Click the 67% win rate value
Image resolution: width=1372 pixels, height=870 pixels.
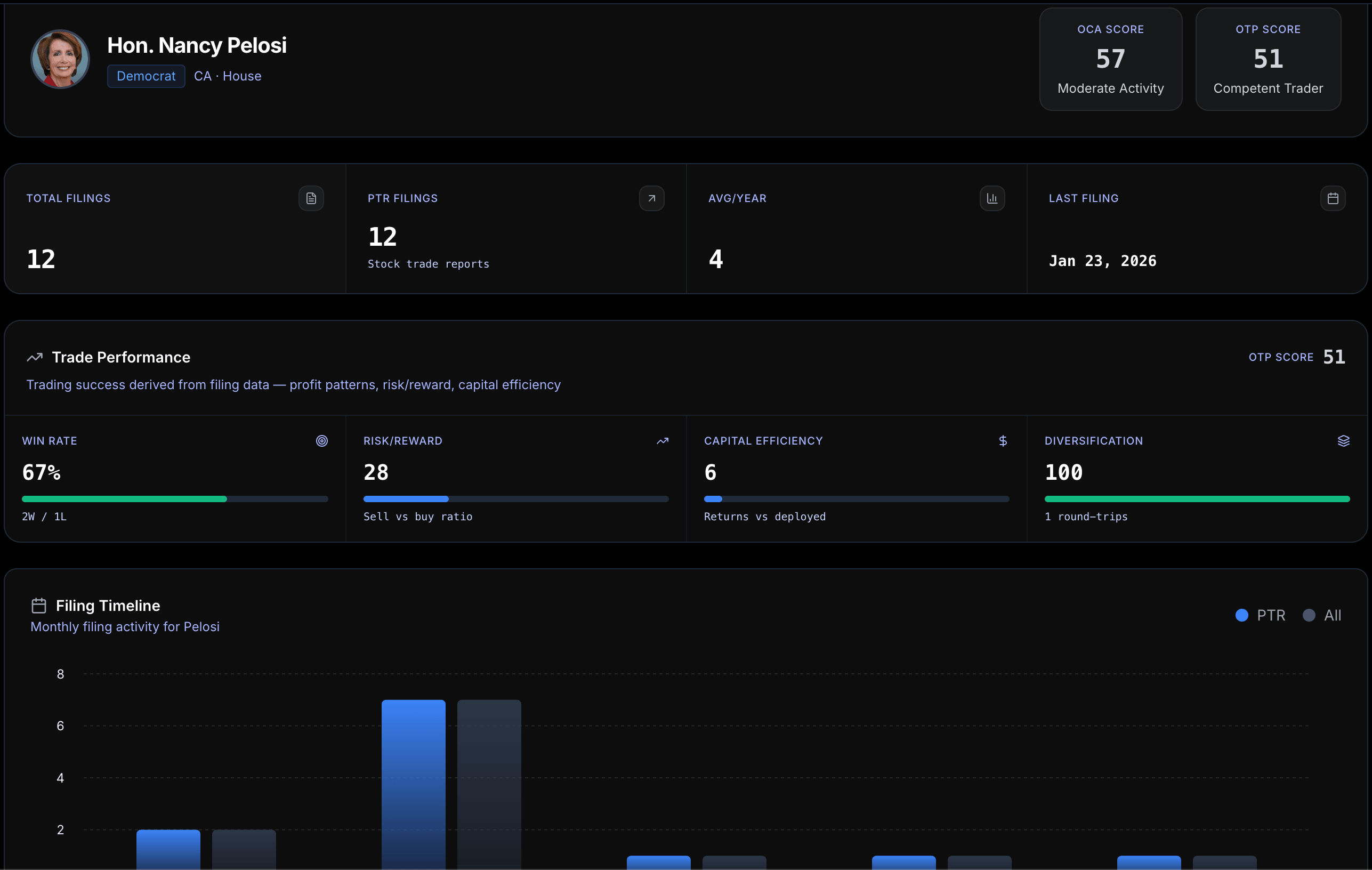pos(41,472)
